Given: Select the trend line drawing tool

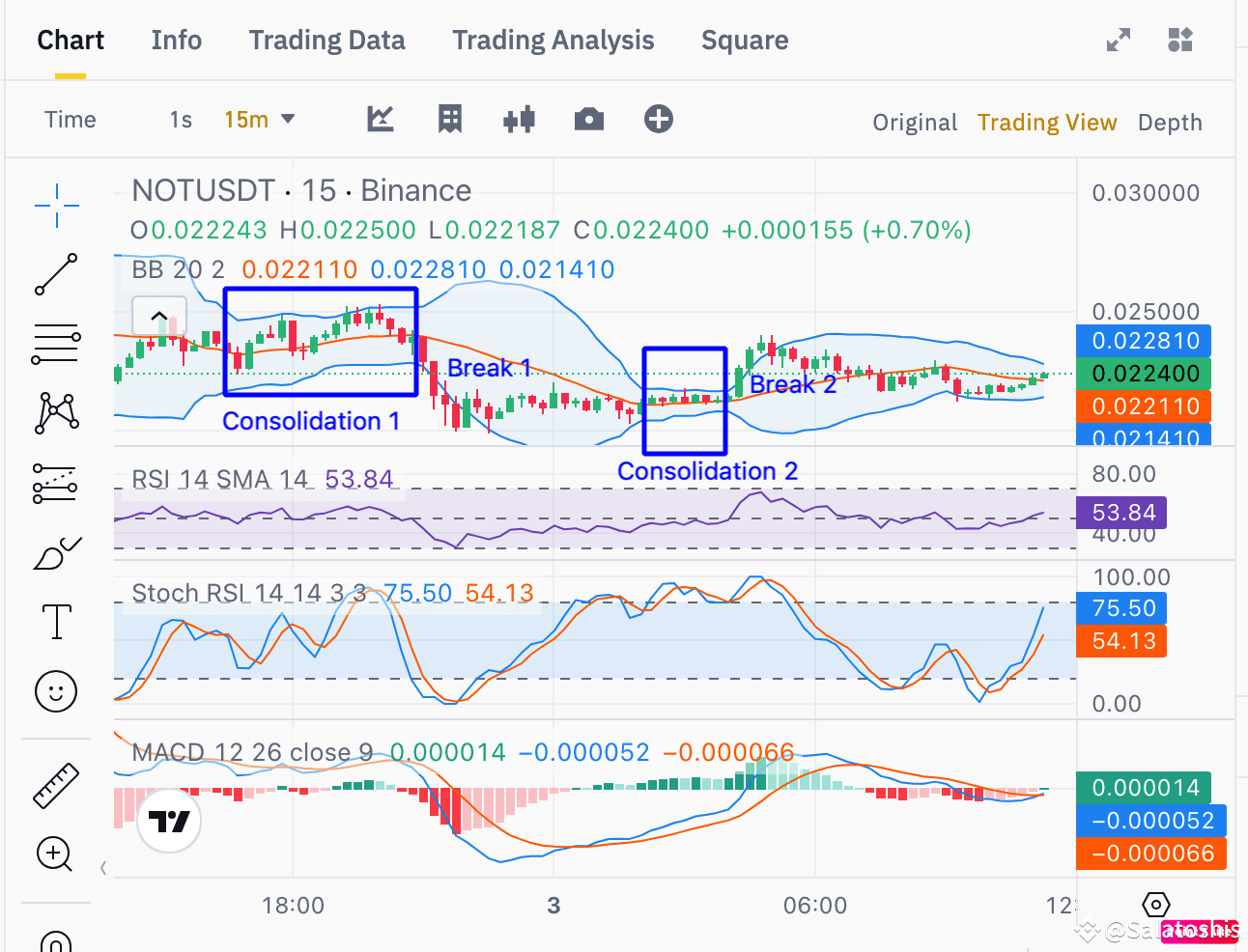Looking at the screenshot, I should [x=55, y=275].
